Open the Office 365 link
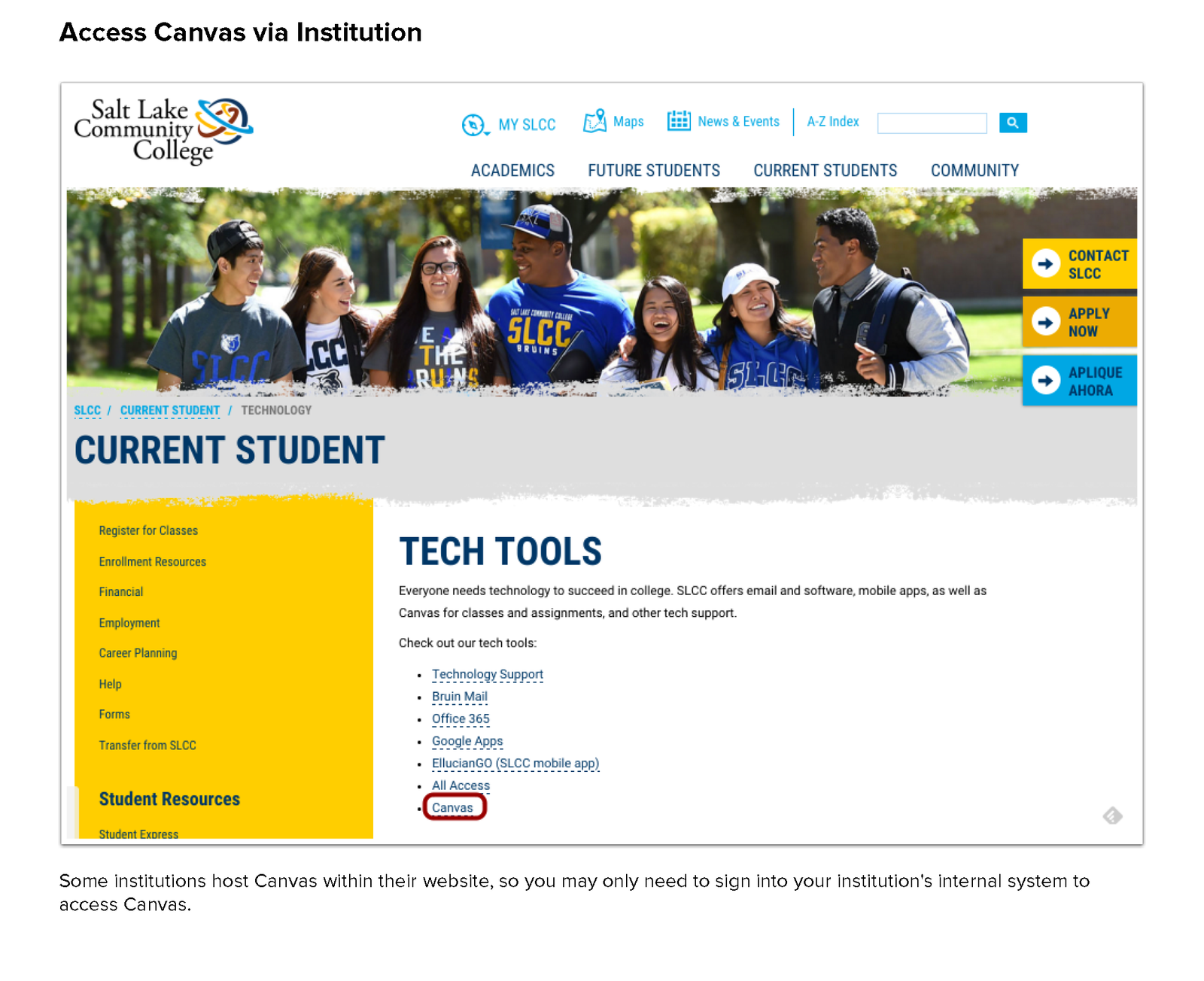 [461, 718]
